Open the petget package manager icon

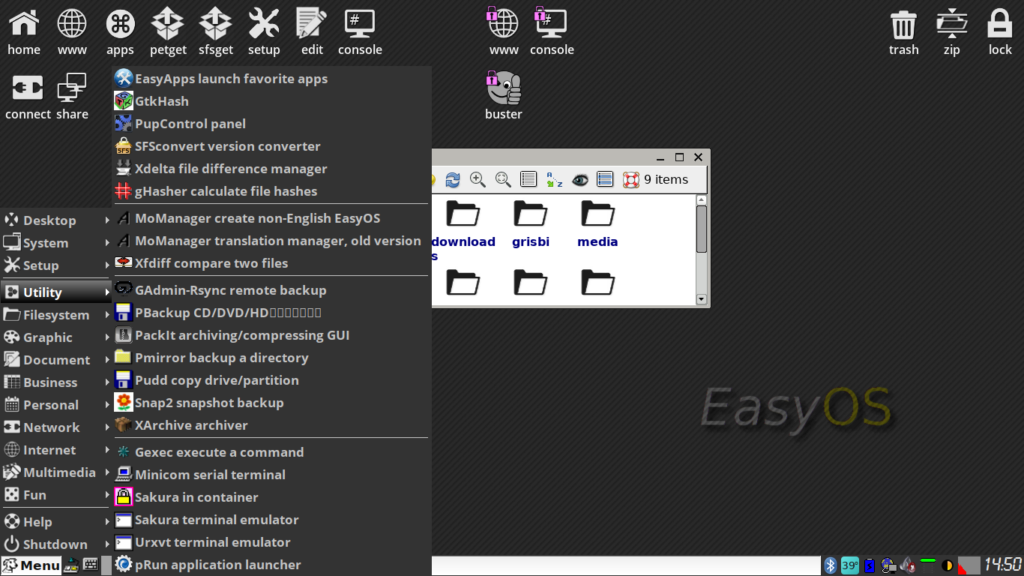click(x=168, y=31)
